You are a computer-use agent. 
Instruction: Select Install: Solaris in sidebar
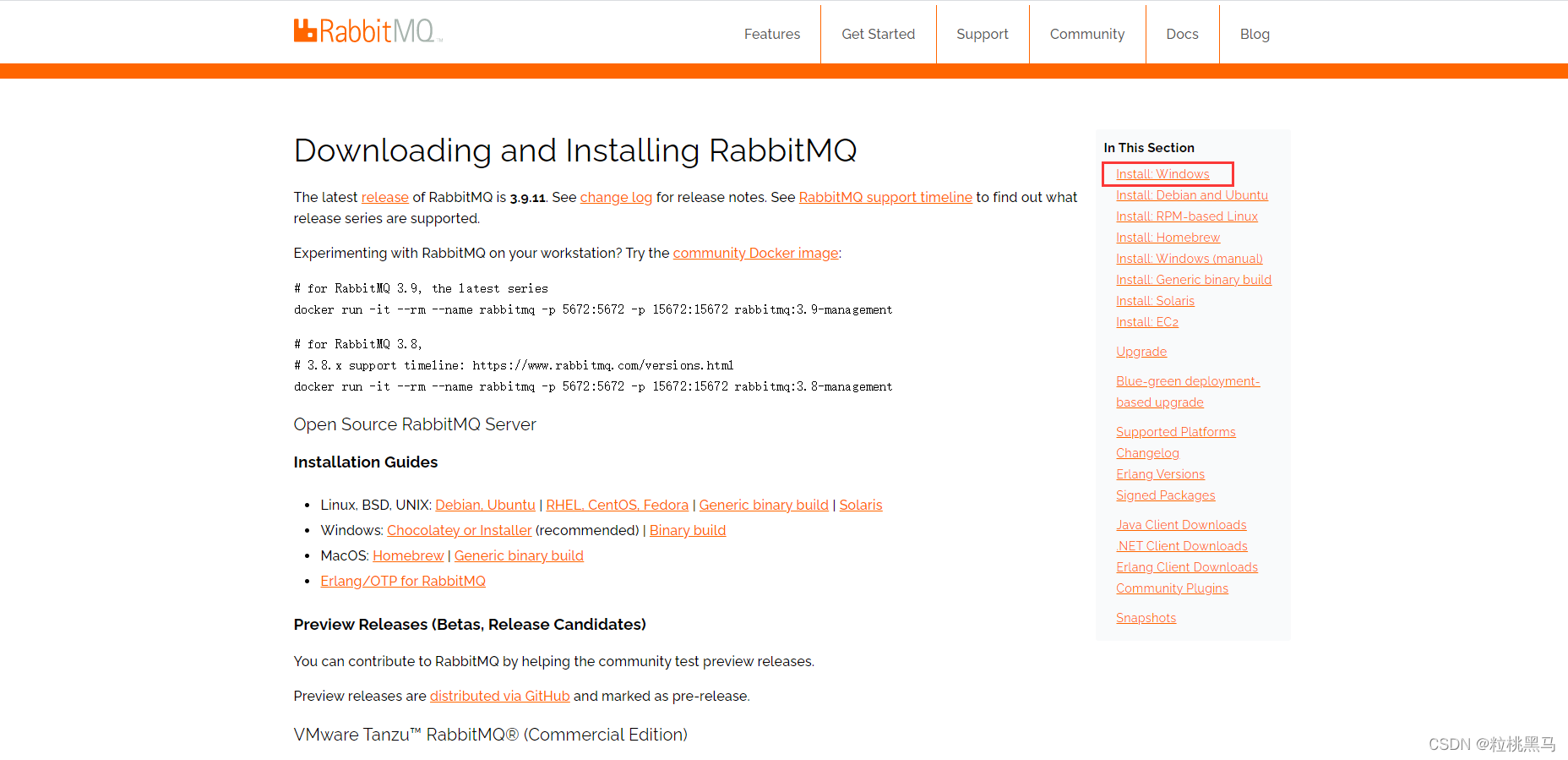(1155, 301)
